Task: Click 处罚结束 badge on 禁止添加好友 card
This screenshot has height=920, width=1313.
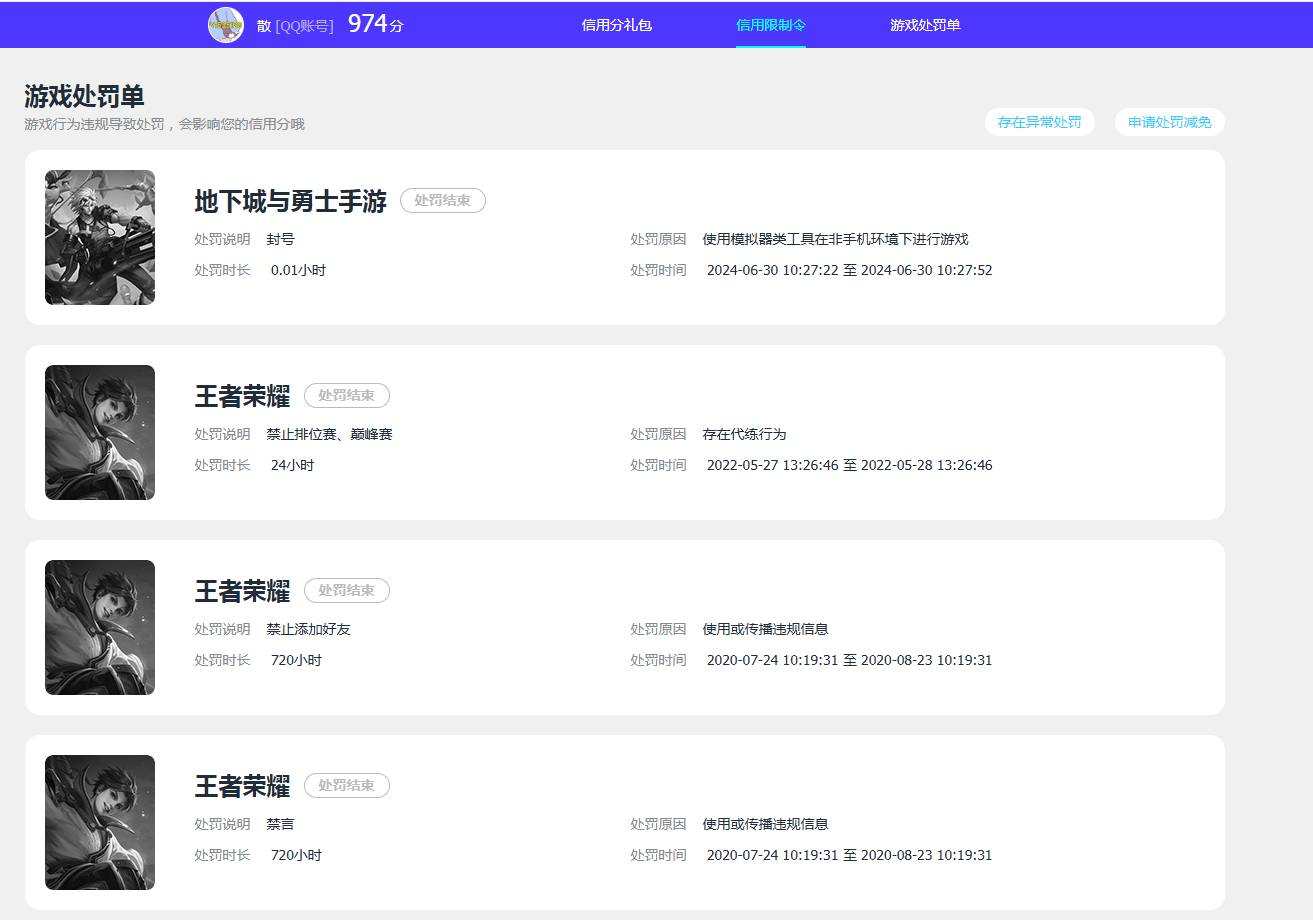Action: point(347,590)
